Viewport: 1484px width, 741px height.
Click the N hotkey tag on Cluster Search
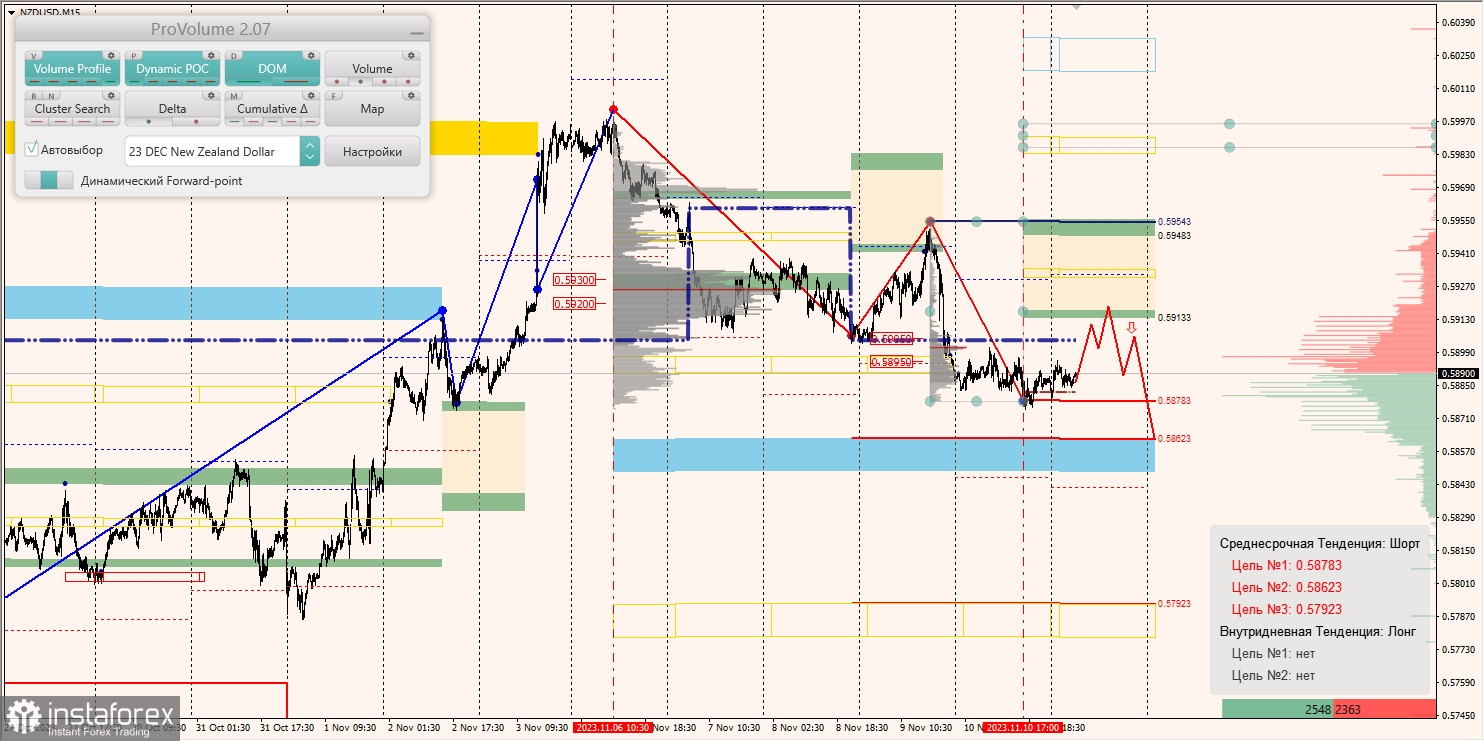(x=51, y=96)
